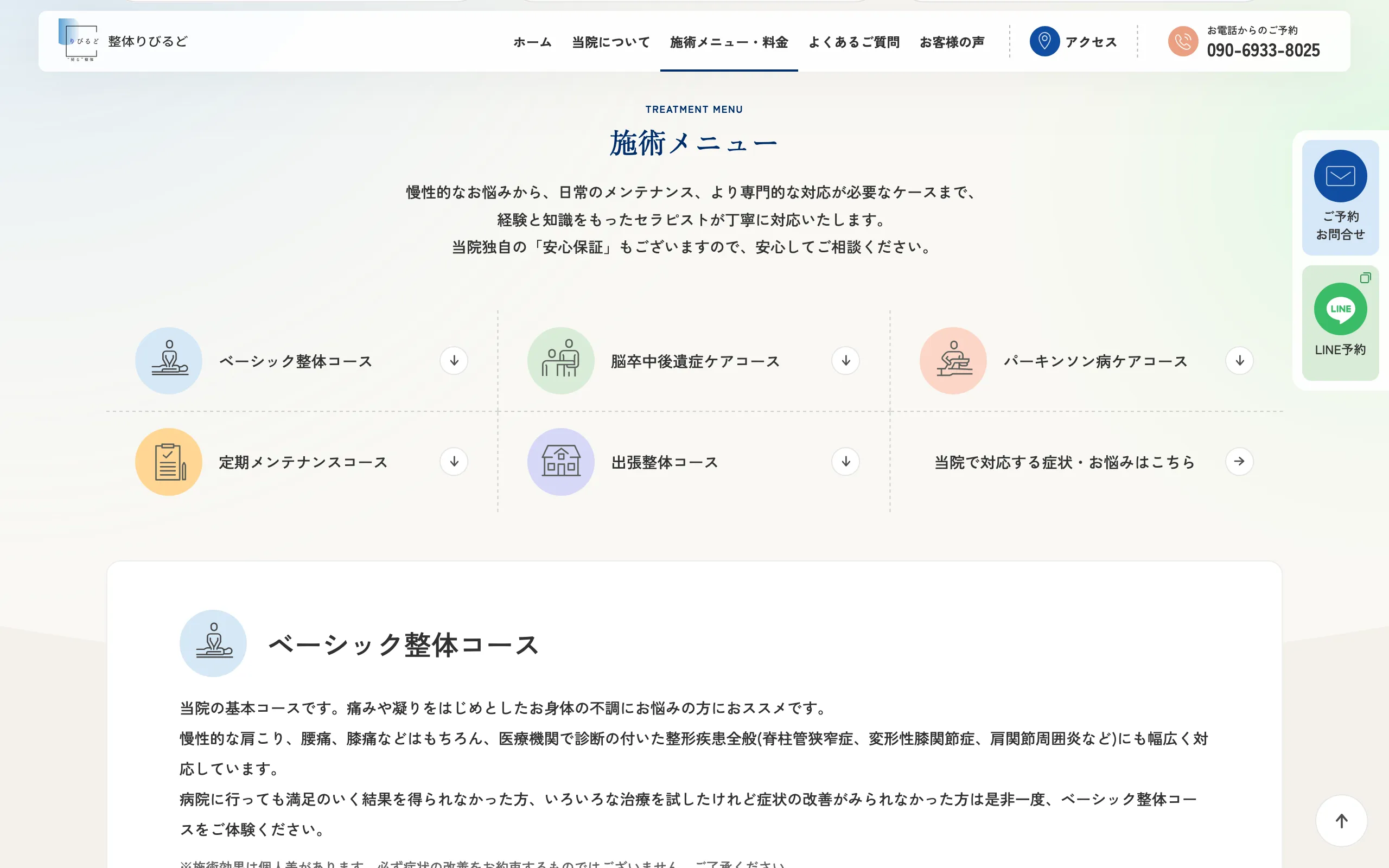Click the 脳卒中後遺症ケアコース caregiver icon
This screenshot has width=1389, height=868.
click(560, 361)
